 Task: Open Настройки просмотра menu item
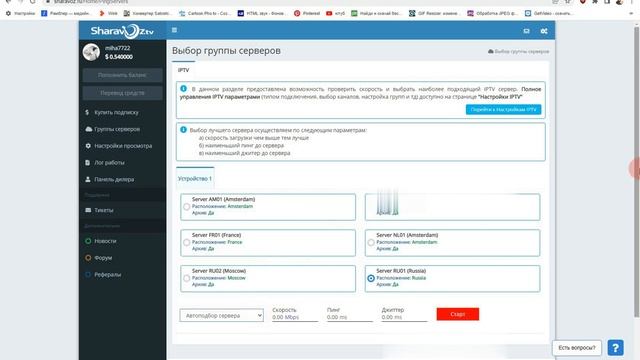pyautogui.click(x=122, y=146)
